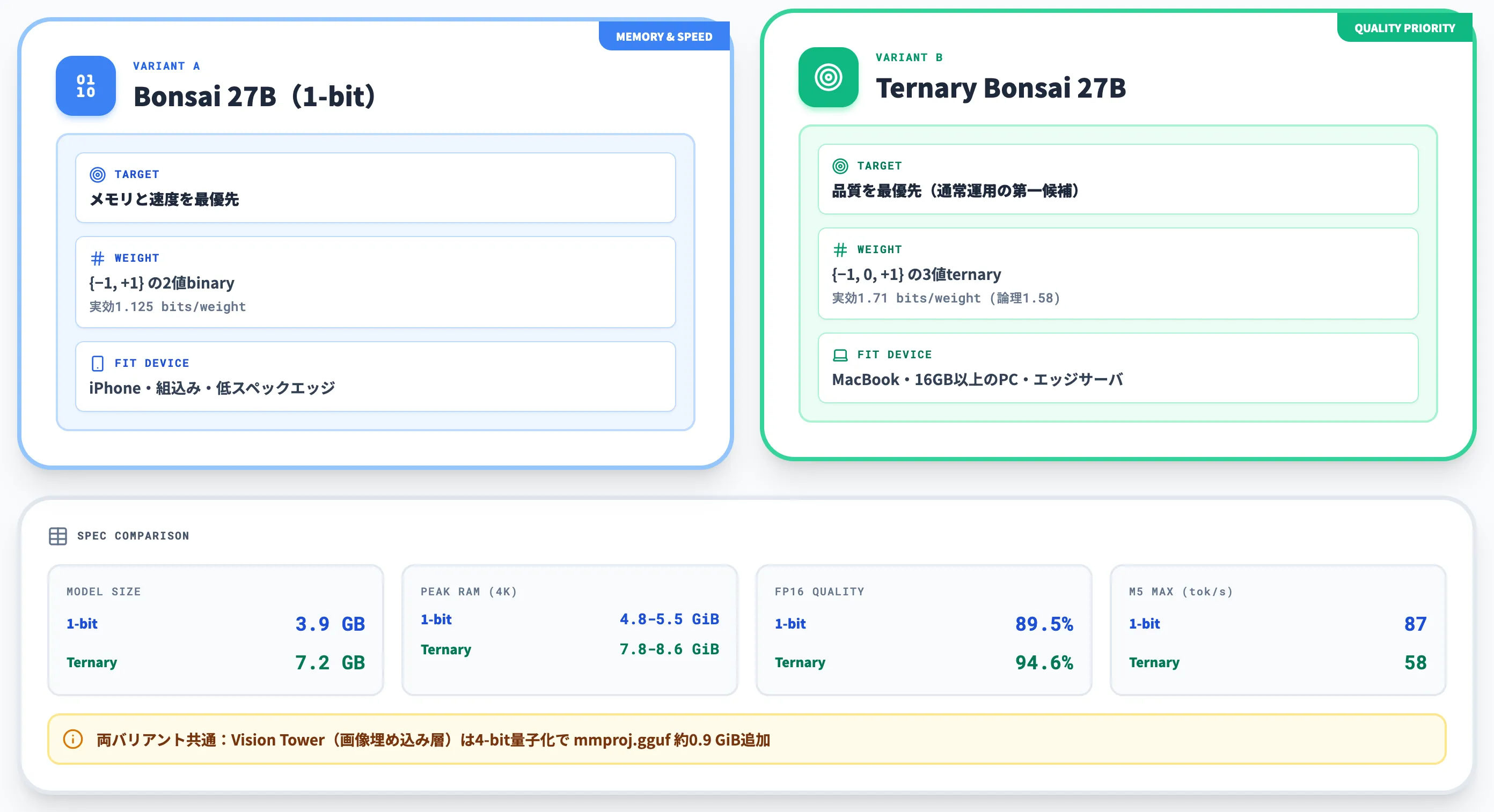Click the 7.8-8.6 GiB value

click(669, 649)
